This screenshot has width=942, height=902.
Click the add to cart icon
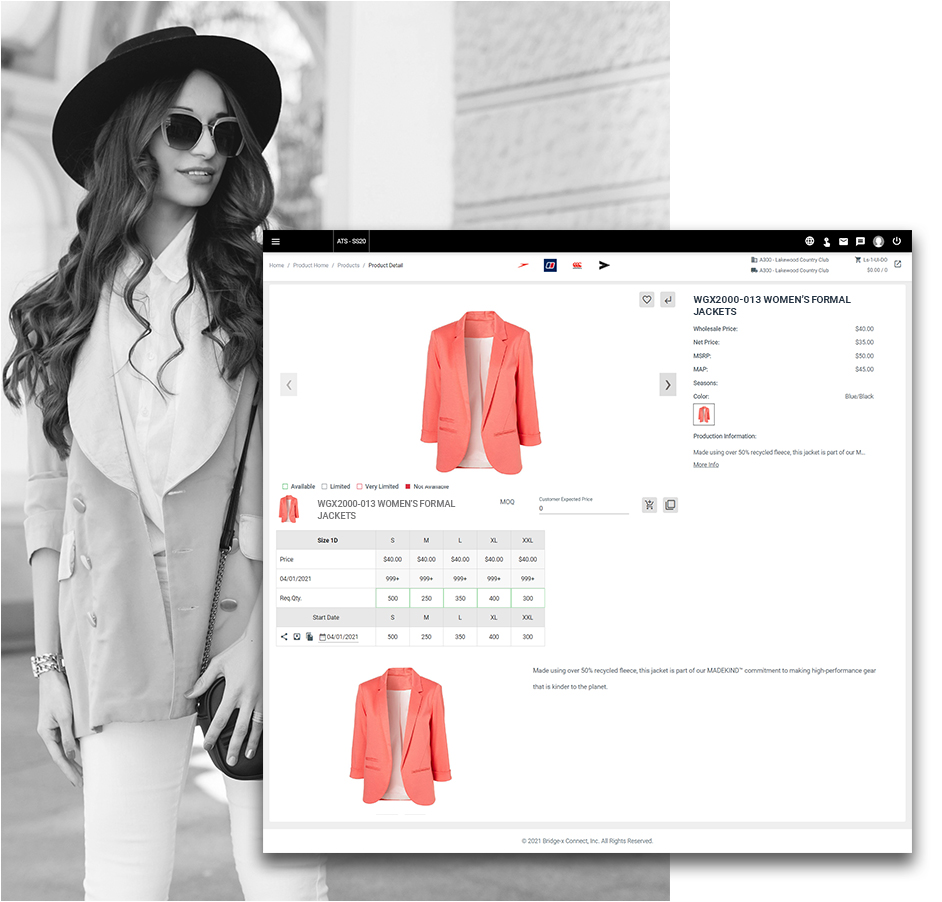pos(649,505)
